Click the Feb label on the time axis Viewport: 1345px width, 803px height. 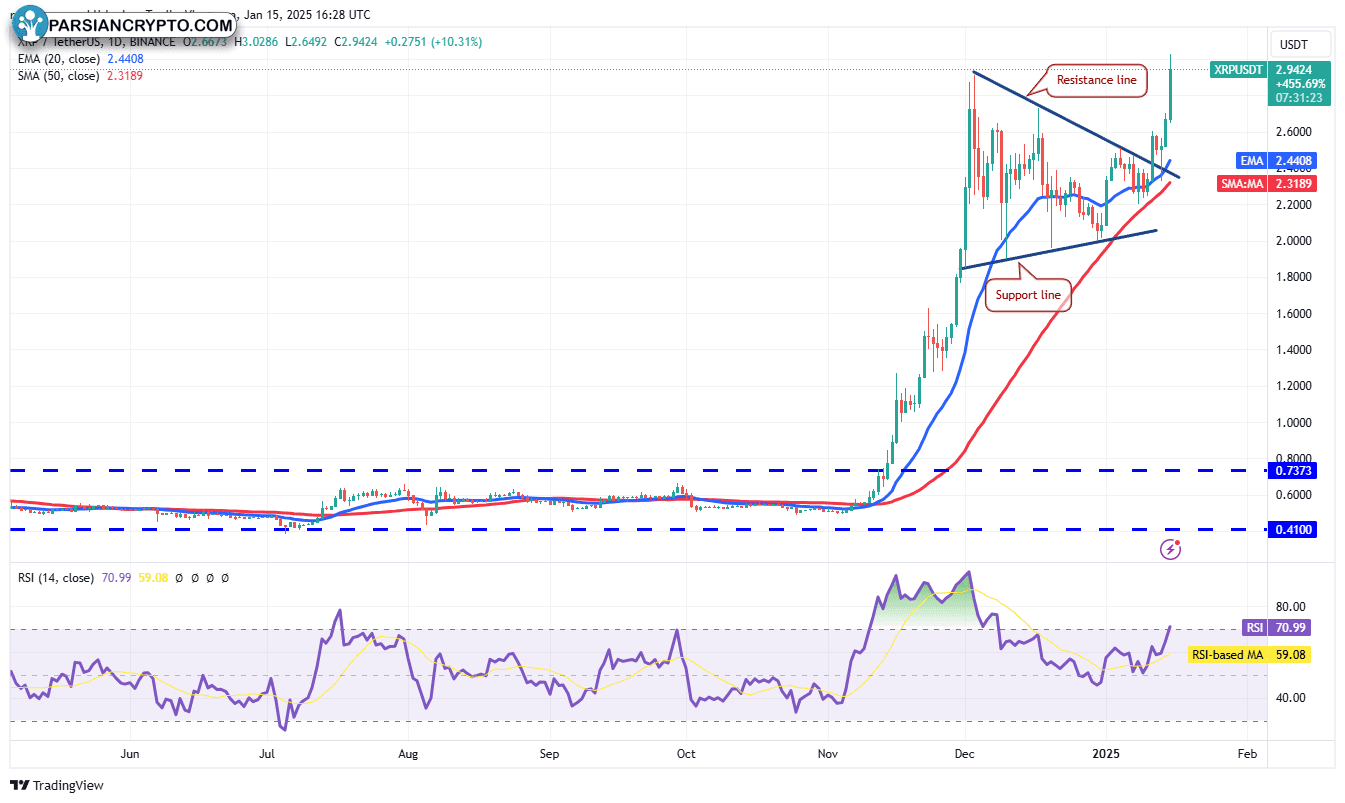click(1246, 752)
